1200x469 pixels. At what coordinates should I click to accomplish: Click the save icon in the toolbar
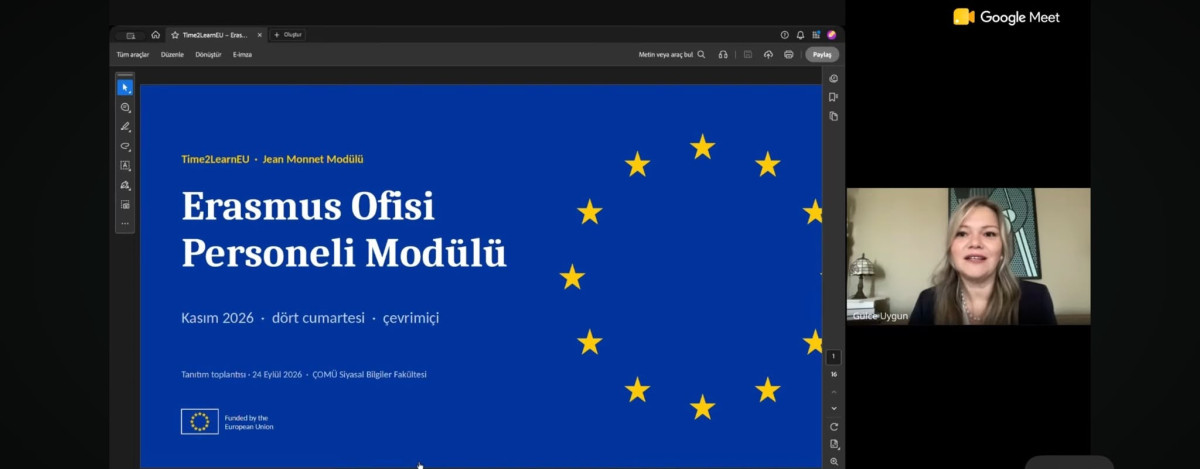(x=747, y=55)
